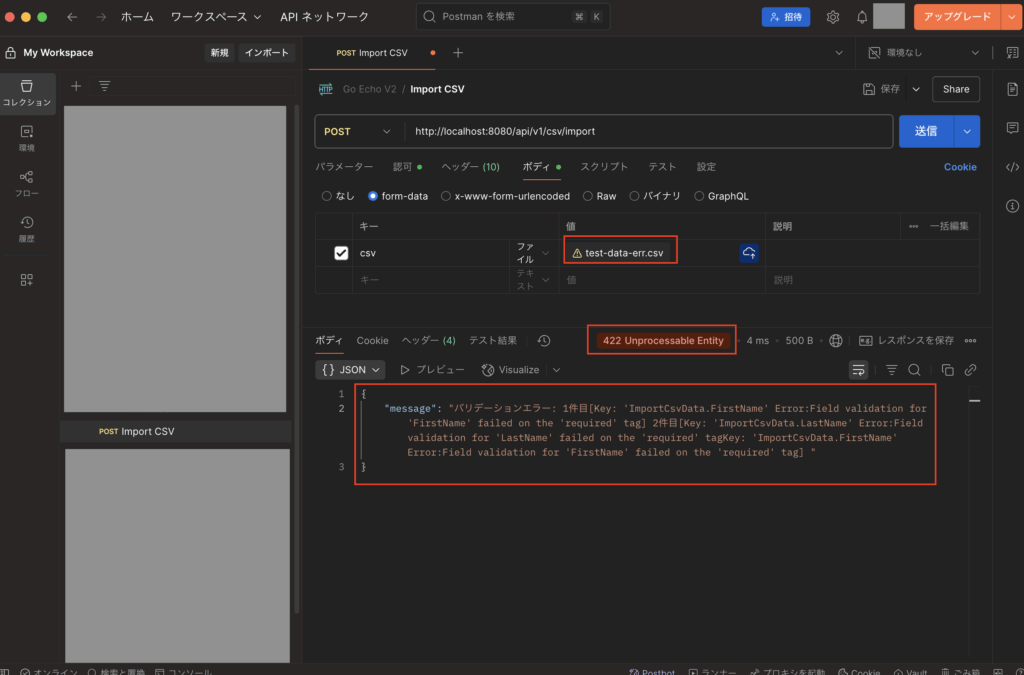Open the layout icon at top right
The width and height of the screenshot is (1024, 675).
coord(1012,53)
